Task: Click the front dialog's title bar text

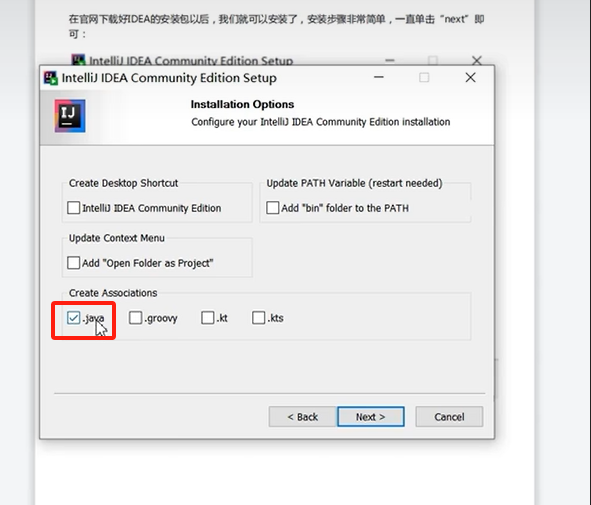Action: (169, 78)
